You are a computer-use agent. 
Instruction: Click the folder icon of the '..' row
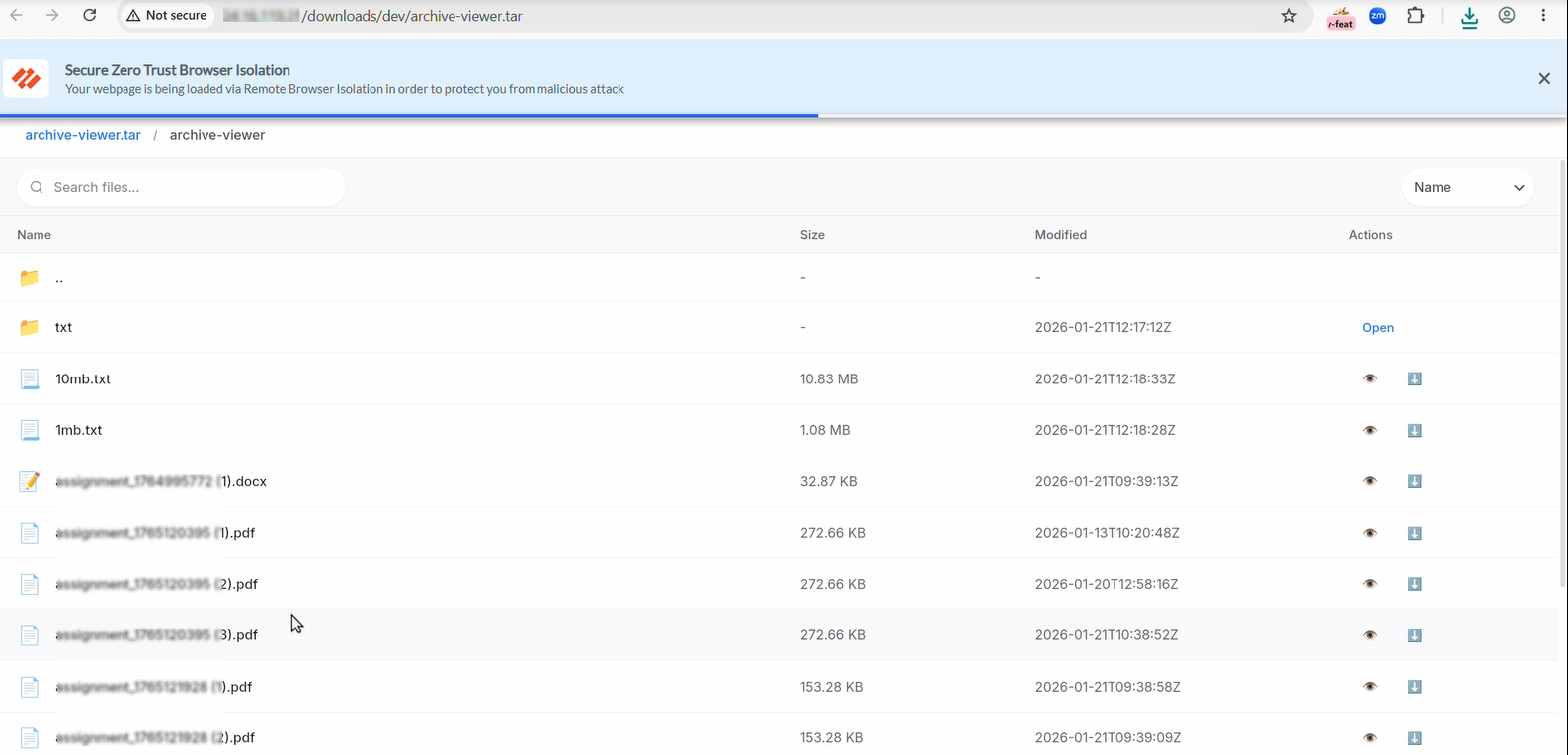[x=30, y=278]
